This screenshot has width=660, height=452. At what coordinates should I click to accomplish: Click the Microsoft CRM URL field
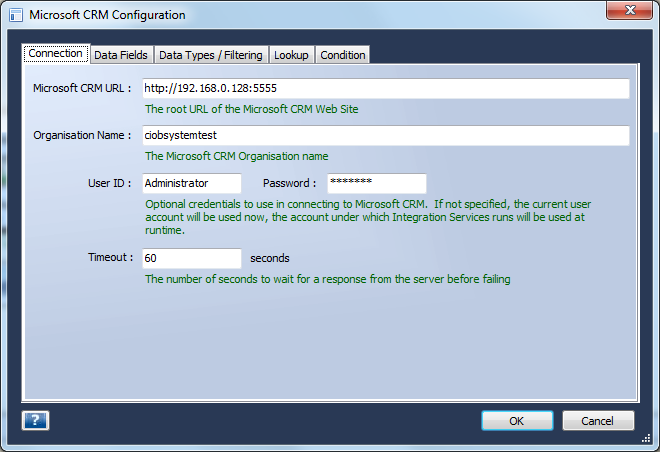[x=386, y=88]
